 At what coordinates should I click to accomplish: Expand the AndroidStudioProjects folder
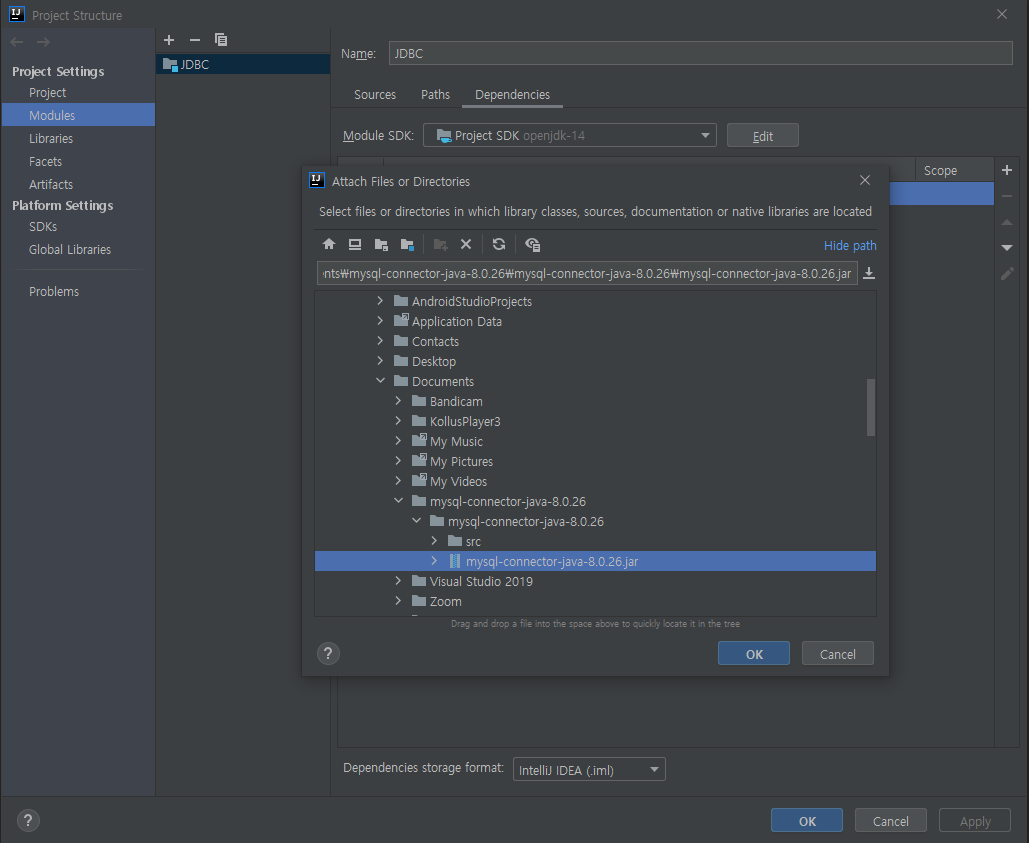380,301
